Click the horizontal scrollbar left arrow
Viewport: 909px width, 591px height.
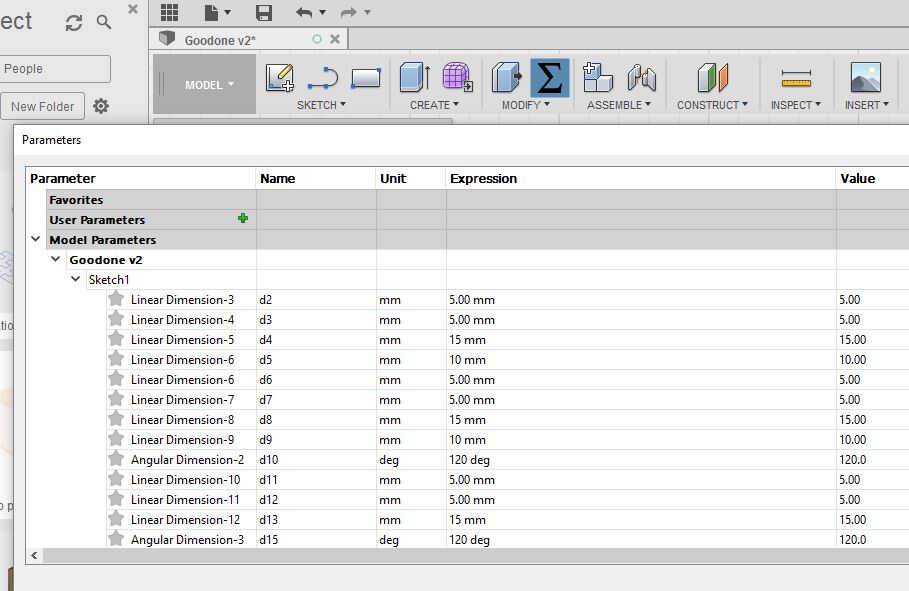34,556
